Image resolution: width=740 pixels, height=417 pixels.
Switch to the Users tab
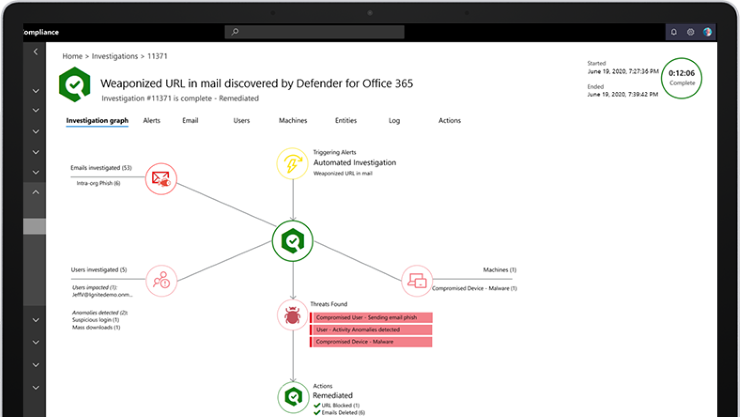pos(241,121)
